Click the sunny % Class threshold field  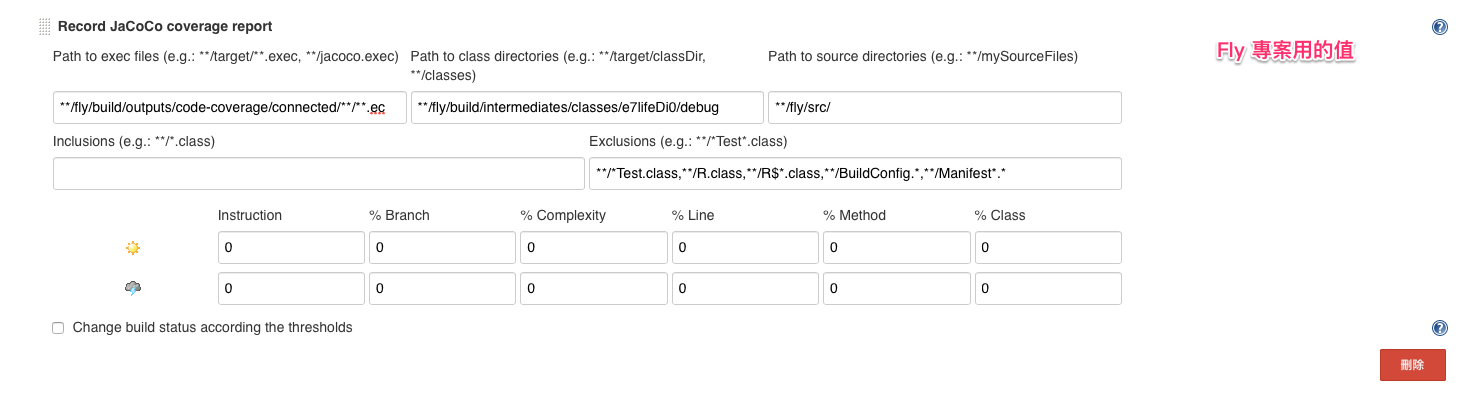tap(1048, 247)
